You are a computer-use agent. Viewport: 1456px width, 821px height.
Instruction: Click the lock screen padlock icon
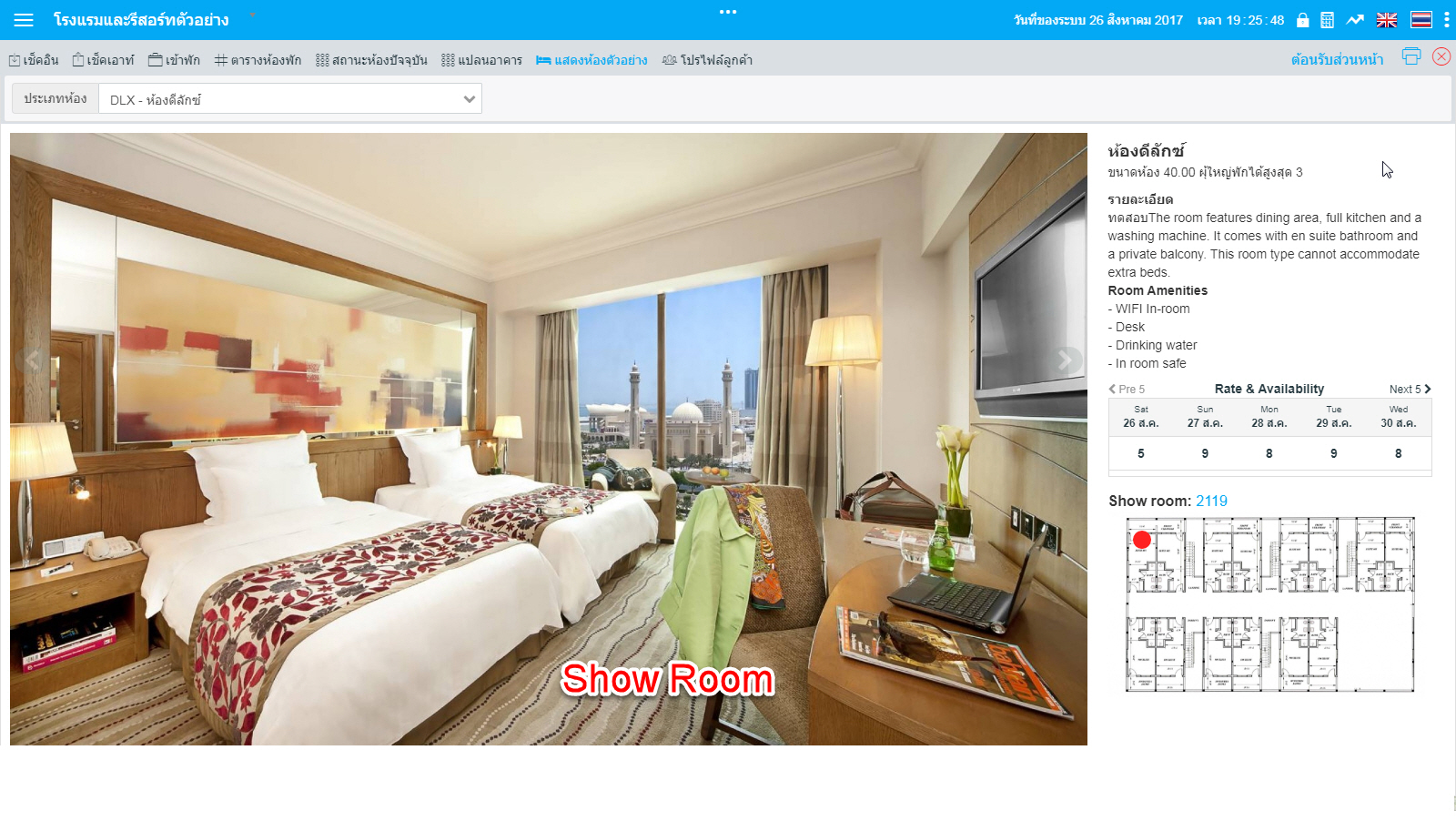[x=1302, y=20]
